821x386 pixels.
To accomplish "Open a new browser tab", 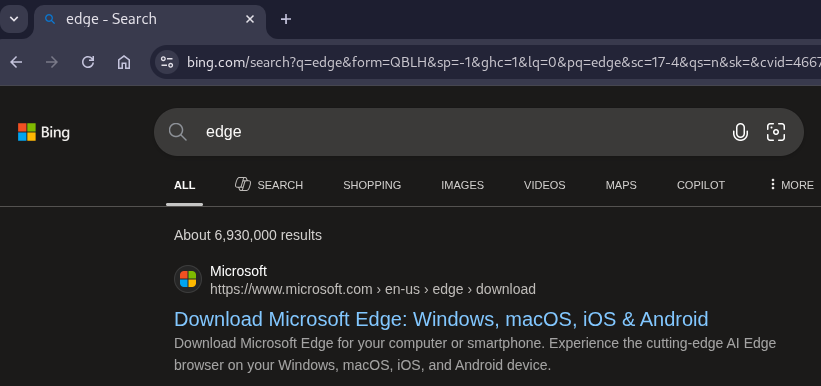I will coord(285,19).
